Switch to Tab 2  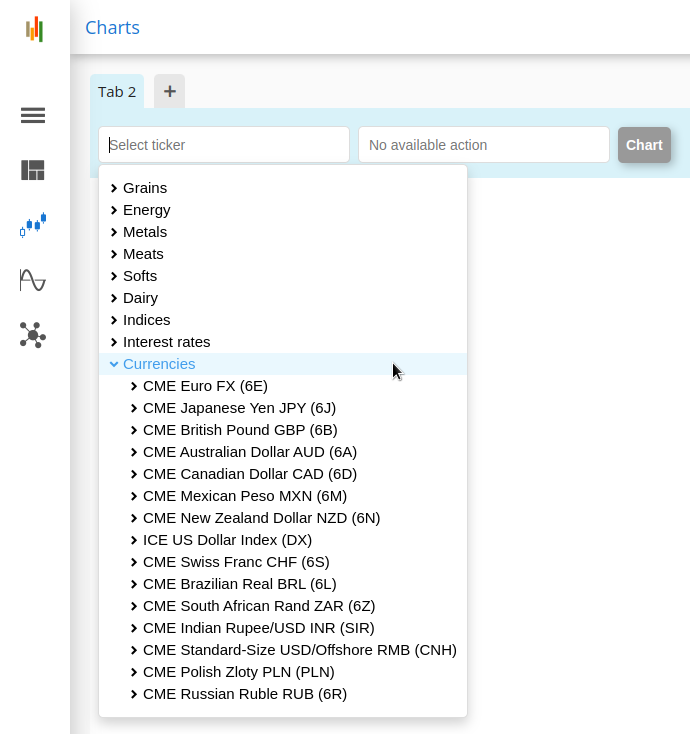click(x=117, y=92)
